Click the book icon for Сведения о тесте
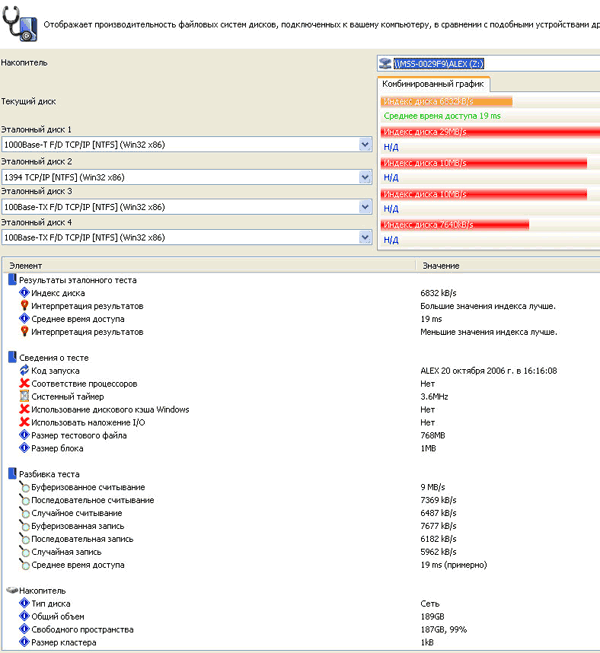 pyautogui.click(x=12, y=357)
